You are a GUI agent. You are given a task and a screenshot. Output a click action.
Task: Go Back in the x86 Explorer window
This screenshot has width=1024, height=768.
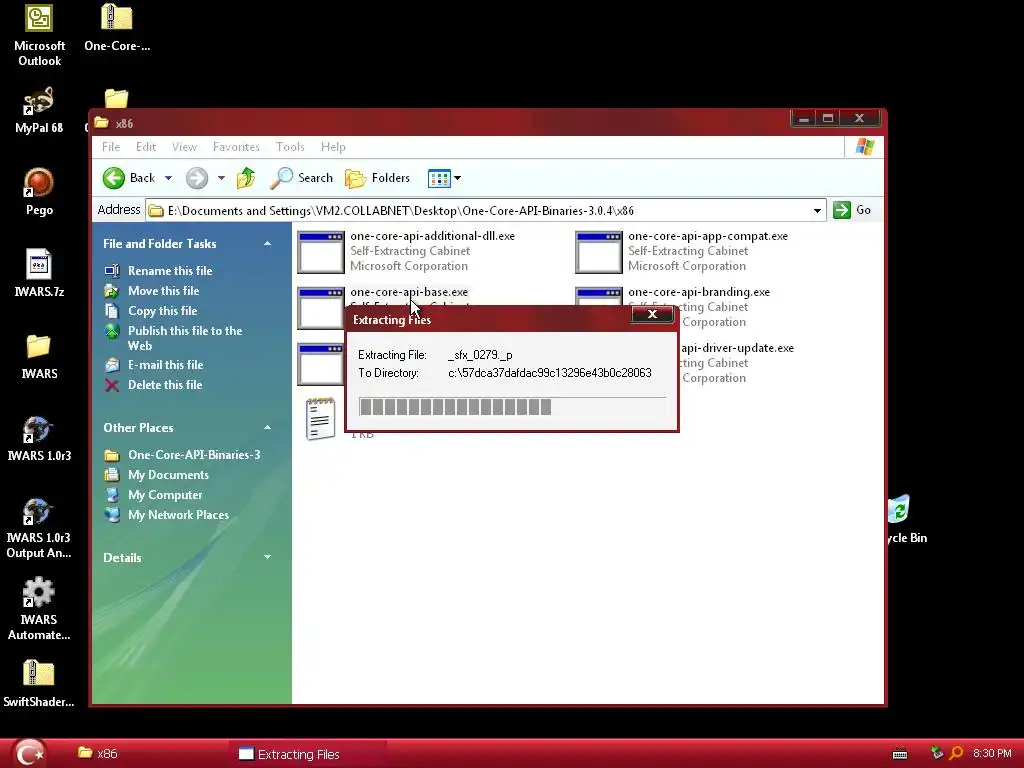129,178
